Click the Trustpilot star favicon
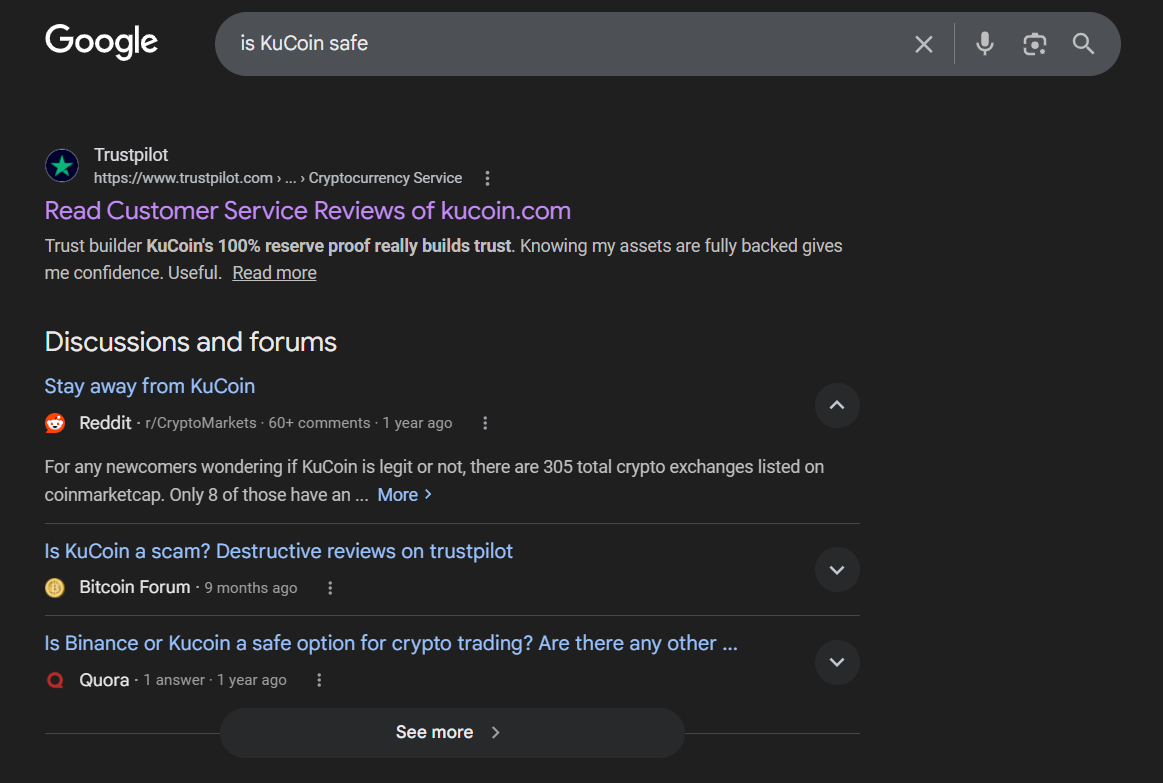 [x=62, y=165]
